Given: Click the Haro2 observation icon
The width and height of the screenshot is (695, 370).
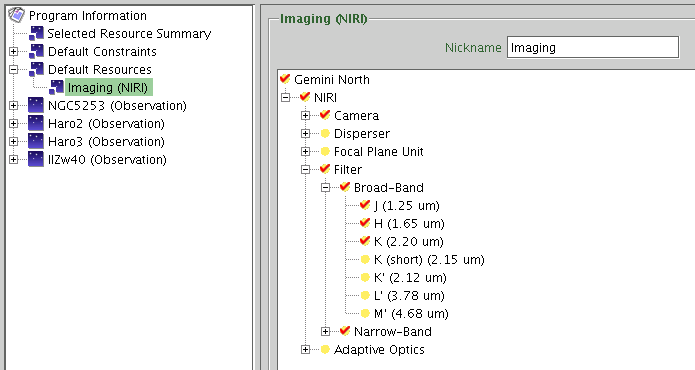Looking at the screenshot, I should click(36, 124).
